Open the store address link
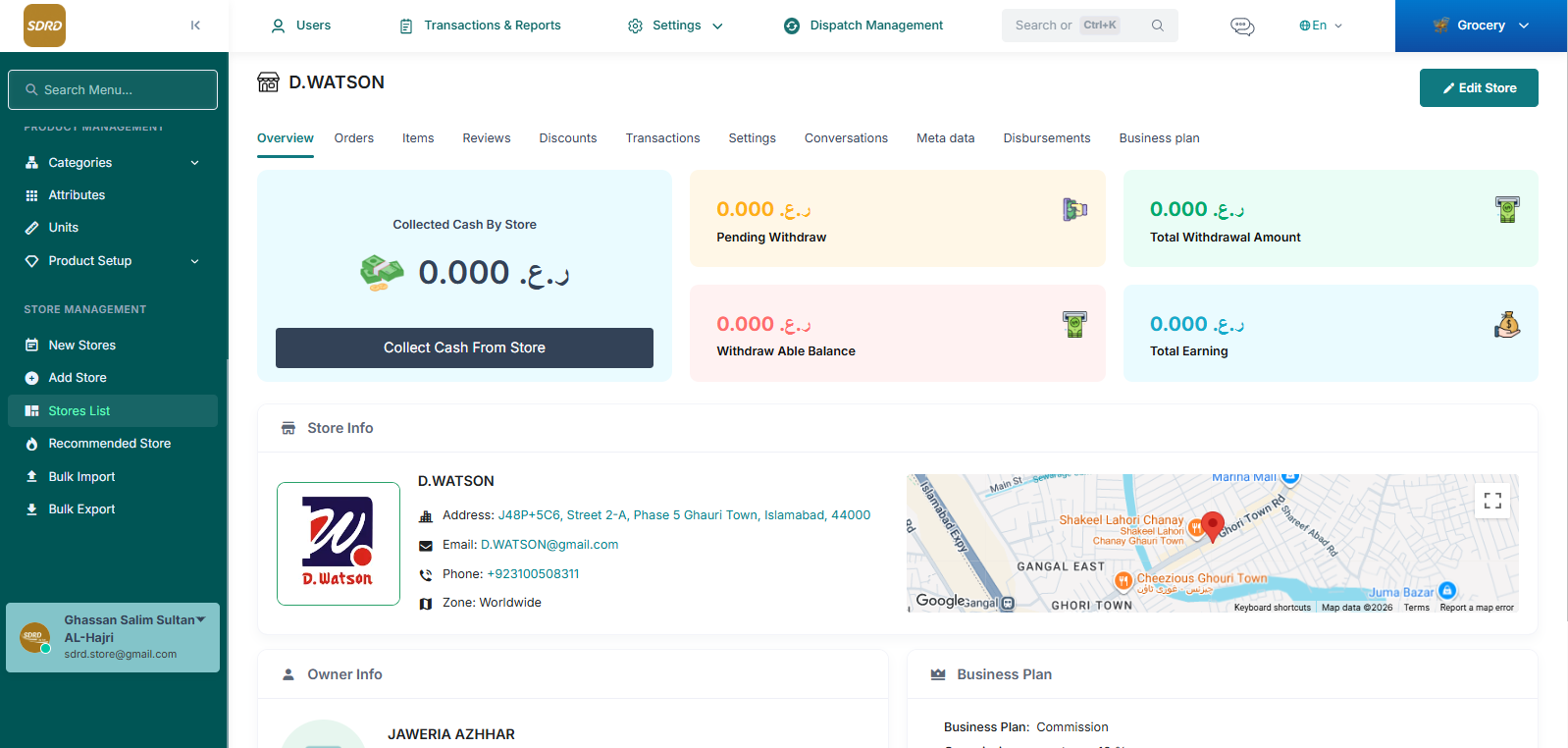Image resolution: width=1568 pixels, height=748 pixels. (684, 515)
